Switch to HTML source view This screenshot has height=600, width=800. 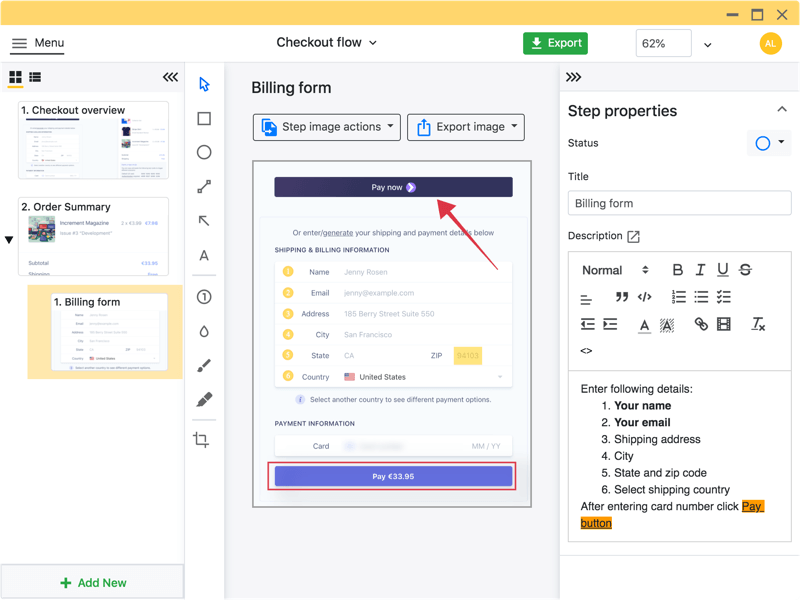(586, 351)
